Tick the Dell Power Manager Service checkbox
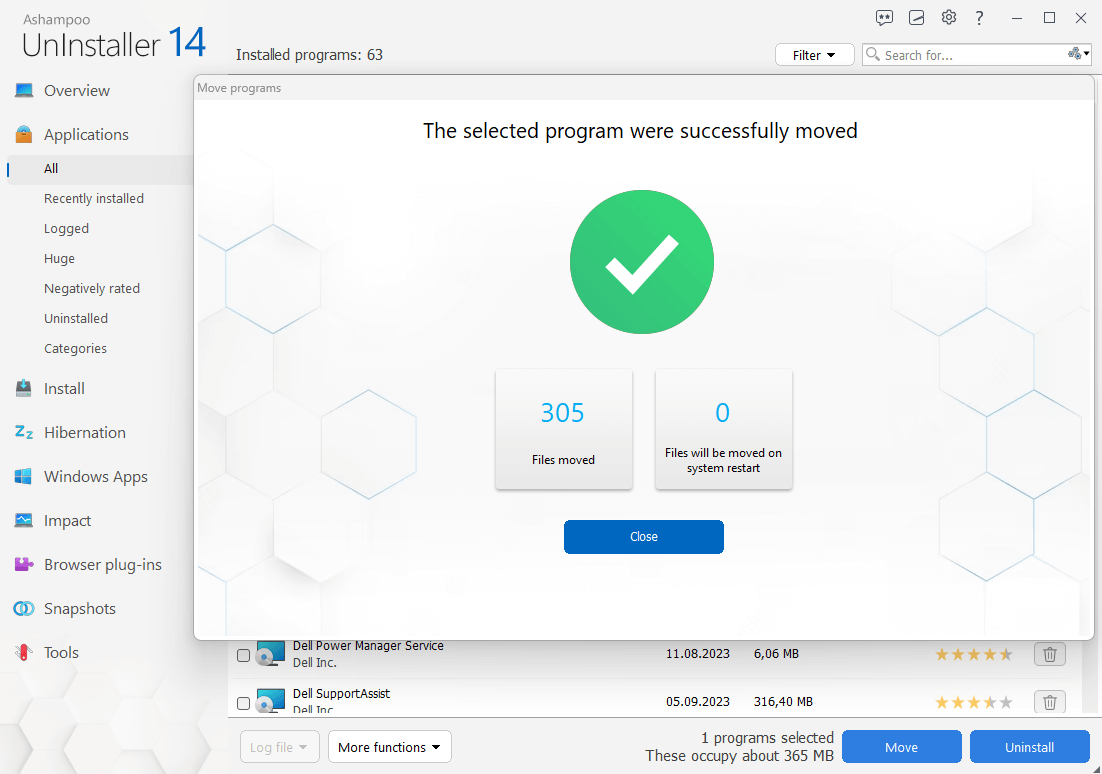Viewport: 1102px width, 774px height. [243, 656]
